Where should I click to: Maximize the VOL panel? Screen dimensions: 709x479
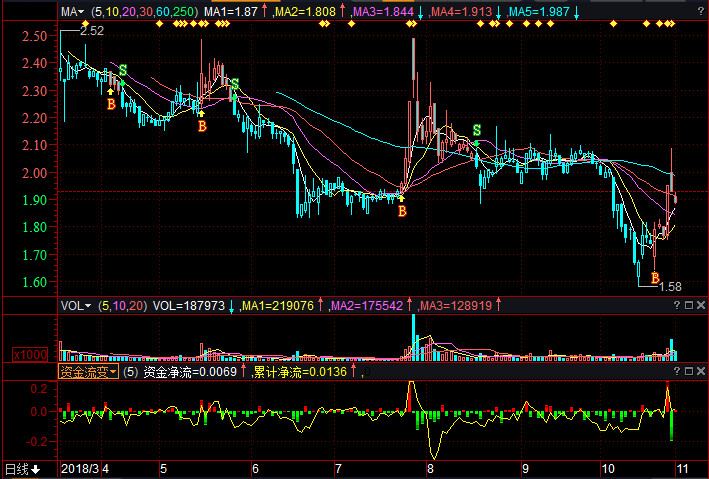[x=689, y=305]
